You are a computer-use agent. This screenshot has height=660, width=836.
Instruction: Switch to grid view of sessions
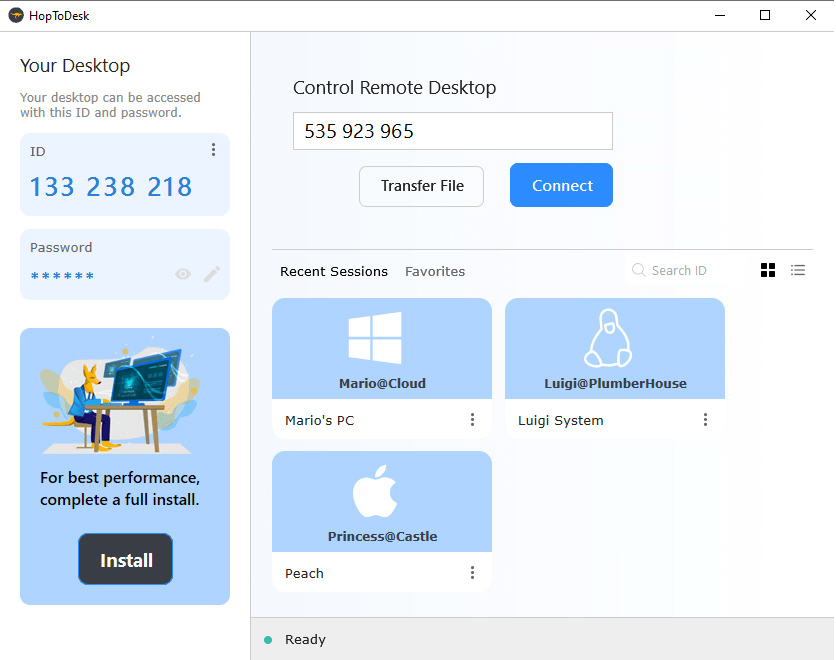(768, 270)
